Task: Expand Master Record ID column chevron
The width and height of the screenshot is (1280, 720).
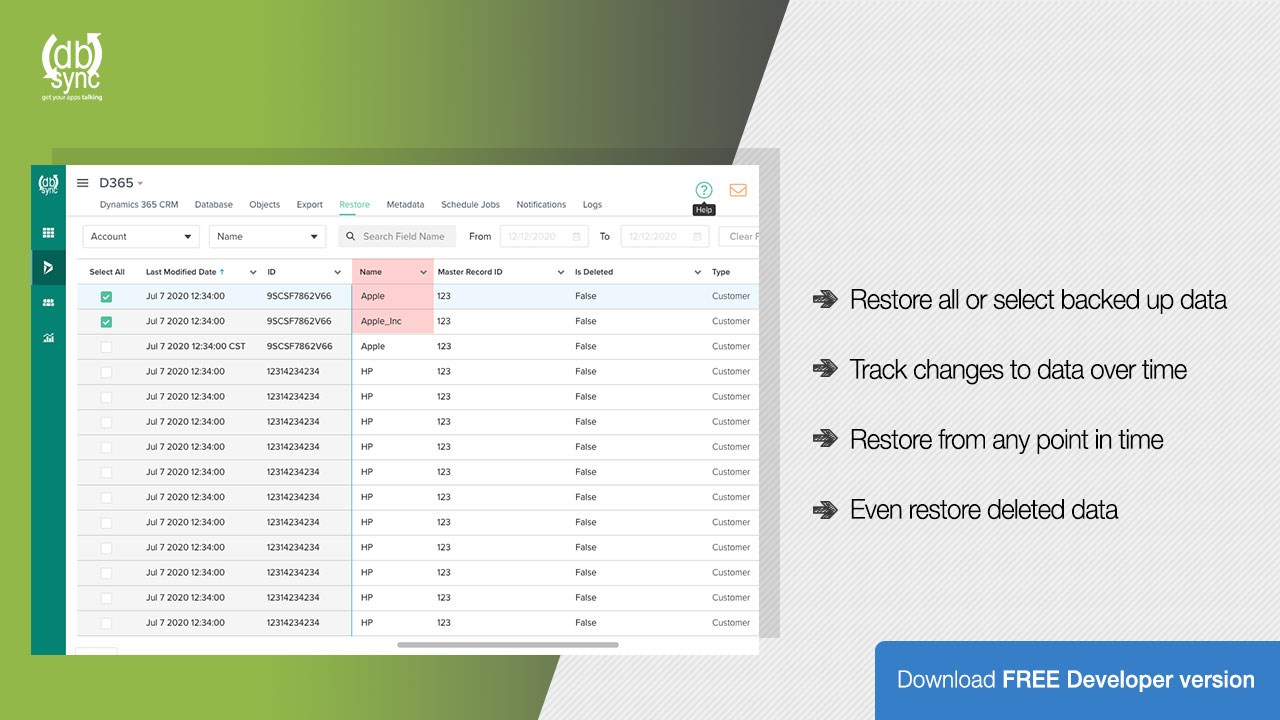Action: click(560, 272)
